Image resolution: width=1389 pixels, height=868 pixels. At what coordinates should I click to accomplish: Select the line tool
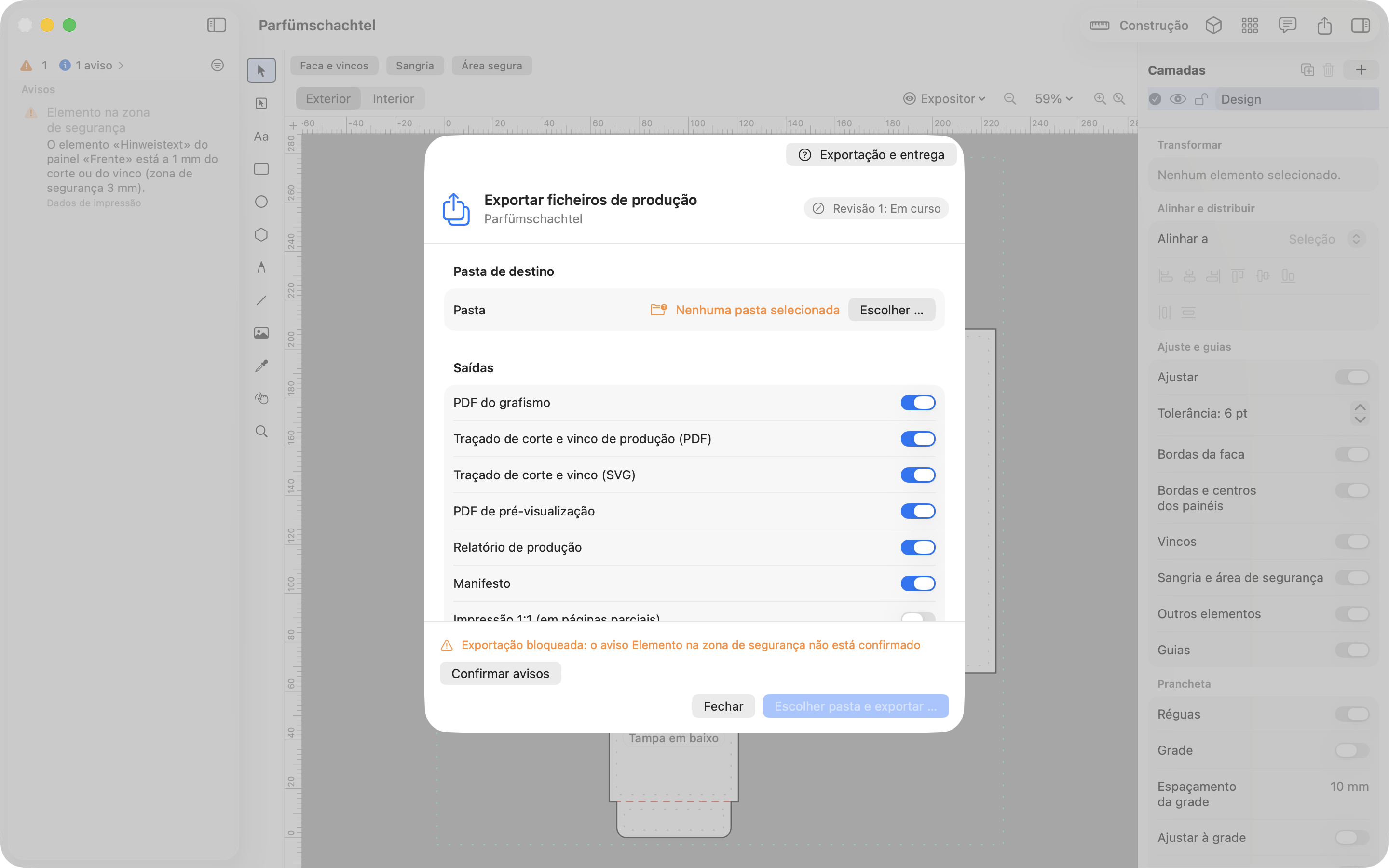click(x=261, y=300)
